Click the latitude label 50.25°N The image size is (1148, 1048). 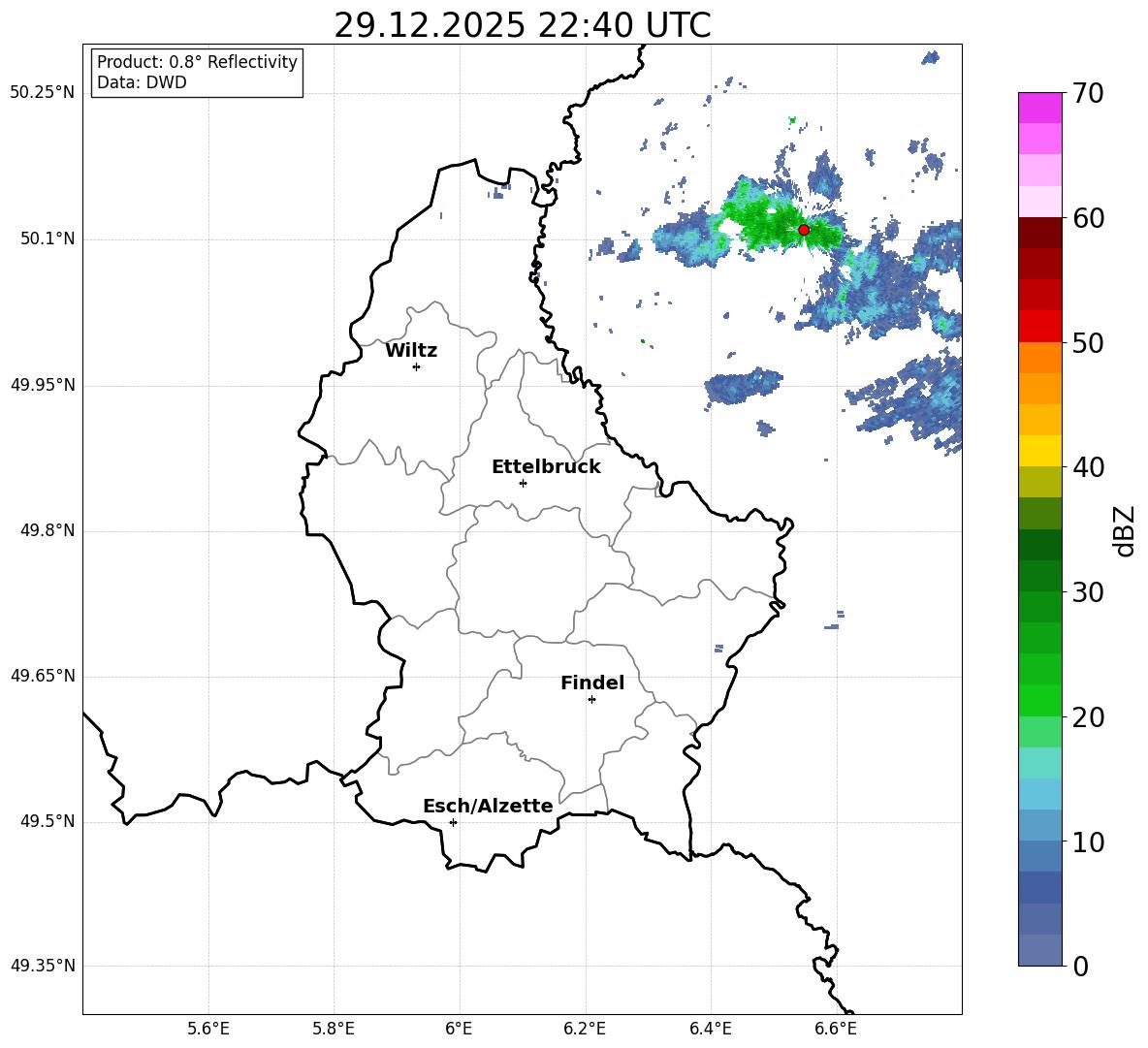click(x=43, y=94)
